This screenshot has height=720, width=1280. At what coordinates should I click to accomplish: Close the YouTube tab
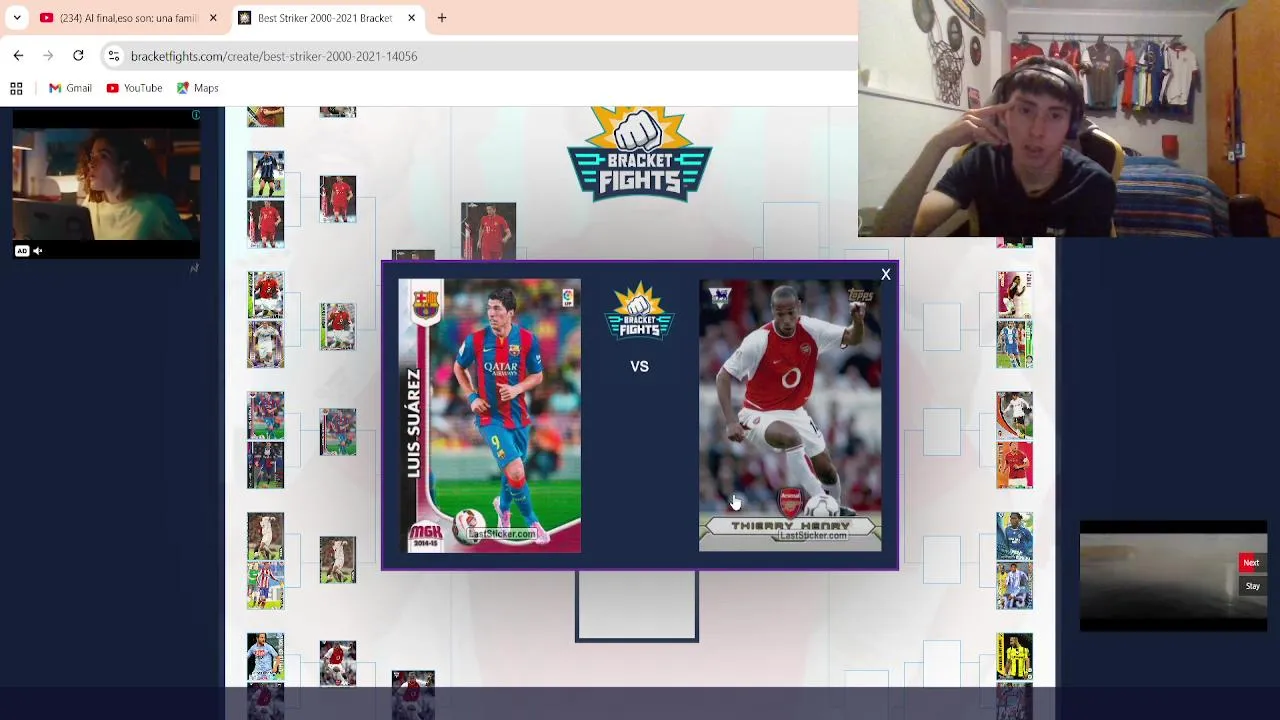212,18
